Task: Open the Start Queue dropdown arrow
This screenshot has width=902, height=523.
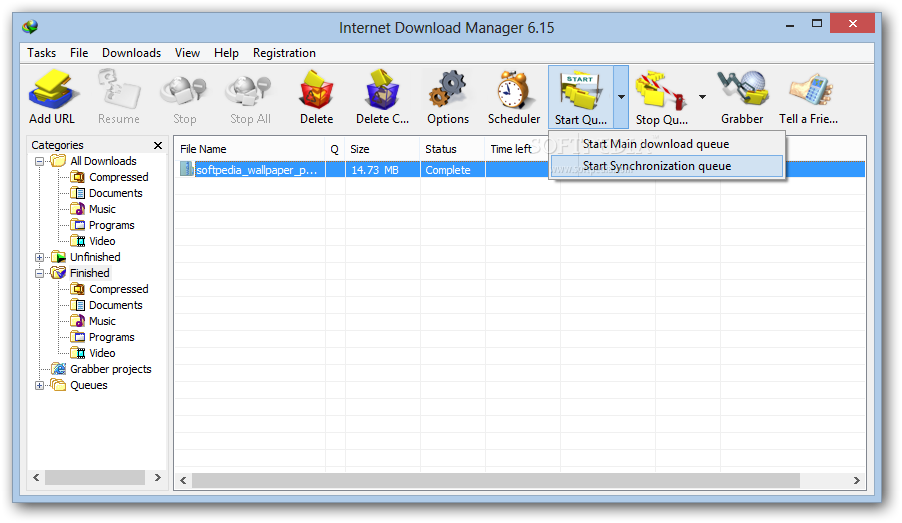Action: (621, 97)
